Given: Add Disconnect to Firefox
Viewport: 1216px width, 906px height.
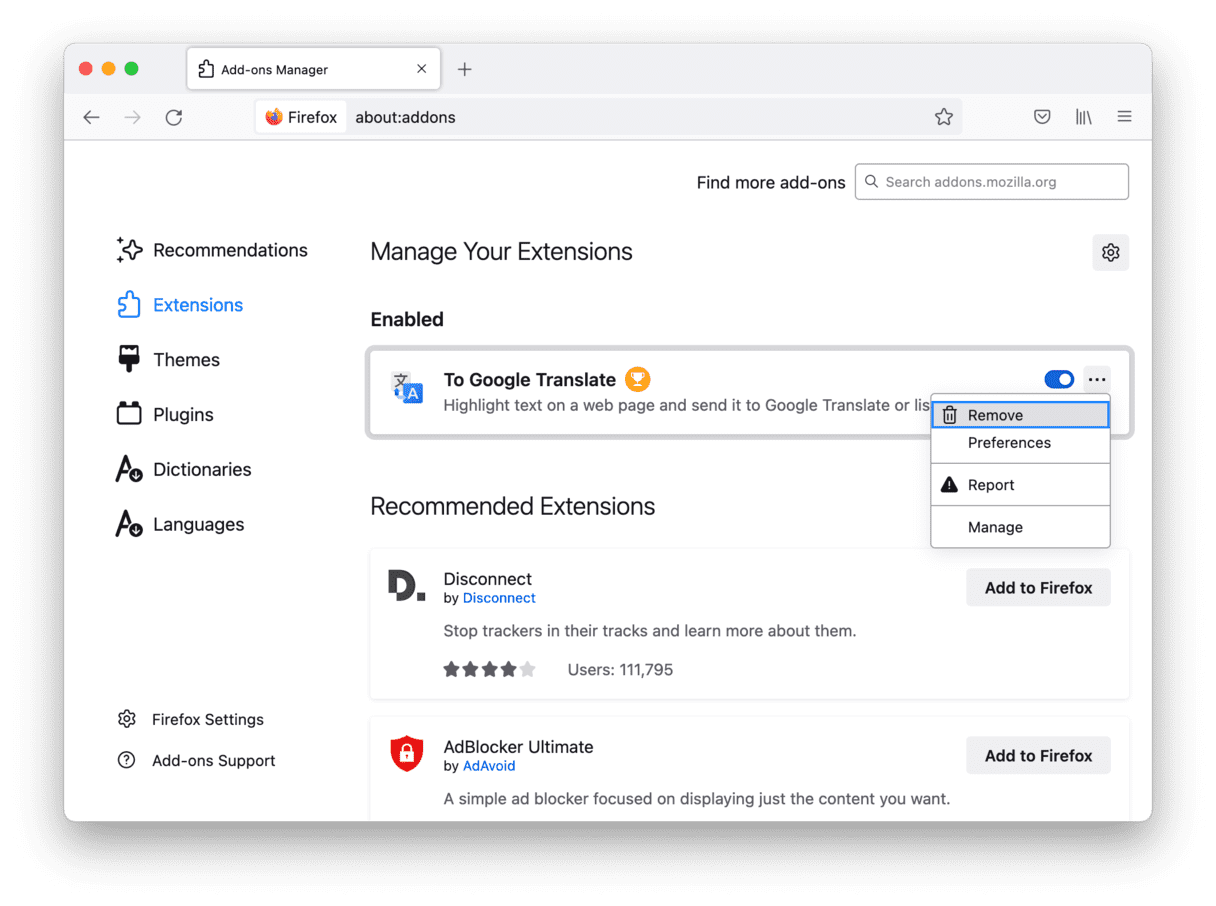Looking at the screenshot, I should tap(1038, 588).
